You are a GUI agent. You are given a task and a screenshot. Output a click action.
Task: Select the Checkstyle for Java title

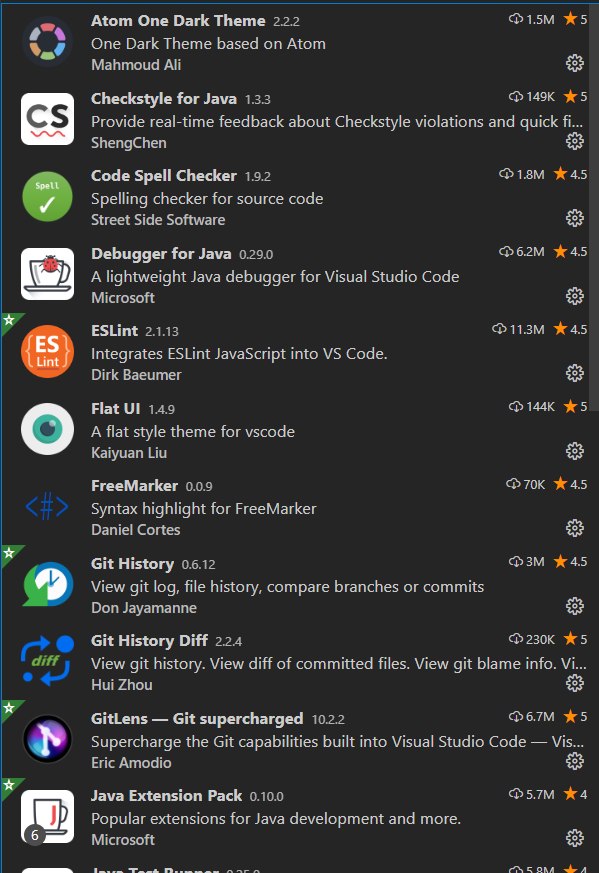164,99
